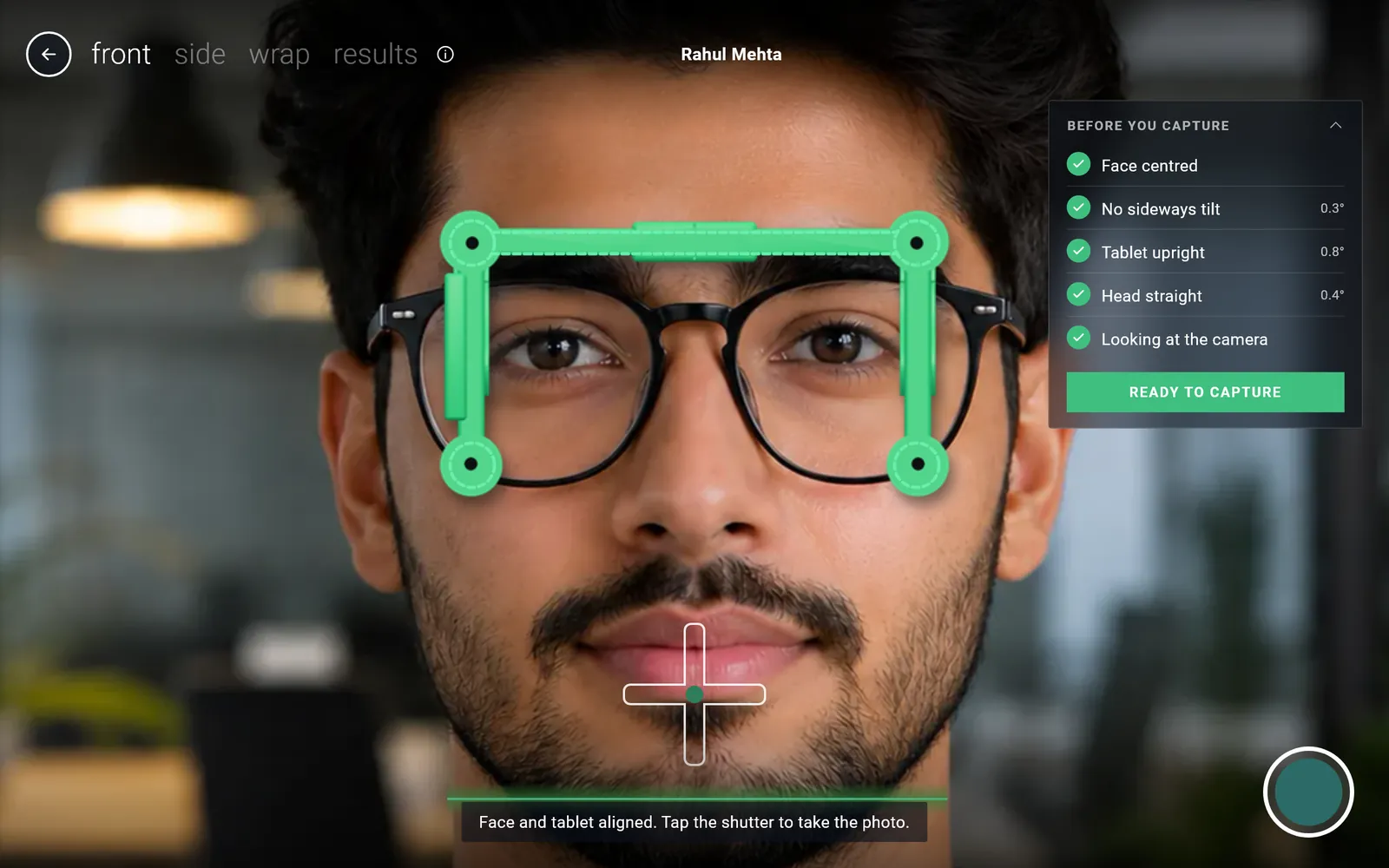Click the Looking at the camera check mark
The width and height of the screenshot is (1389, 868).
1078,338
